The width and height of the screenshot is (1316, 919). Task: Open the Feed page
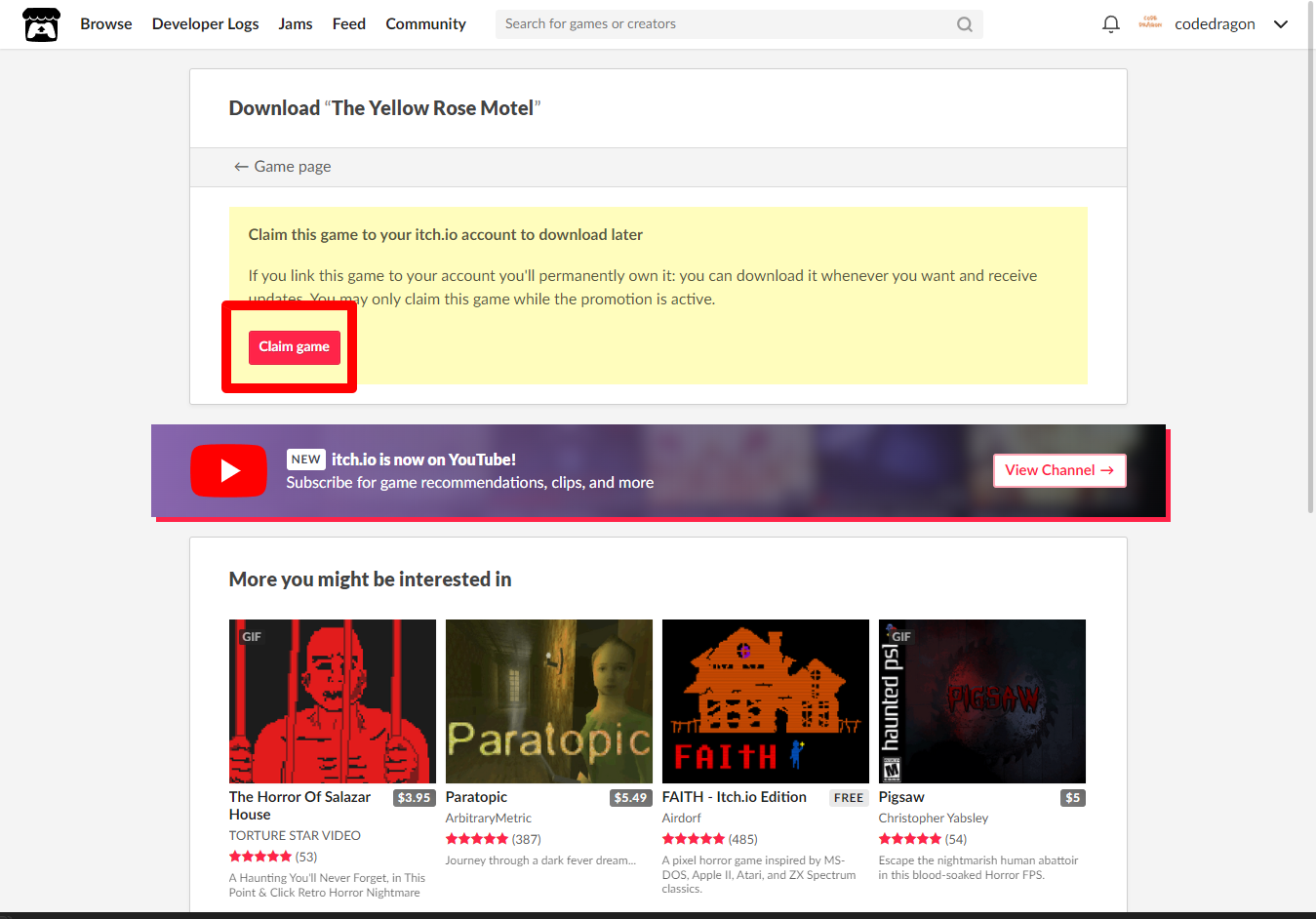pos(349,24)
